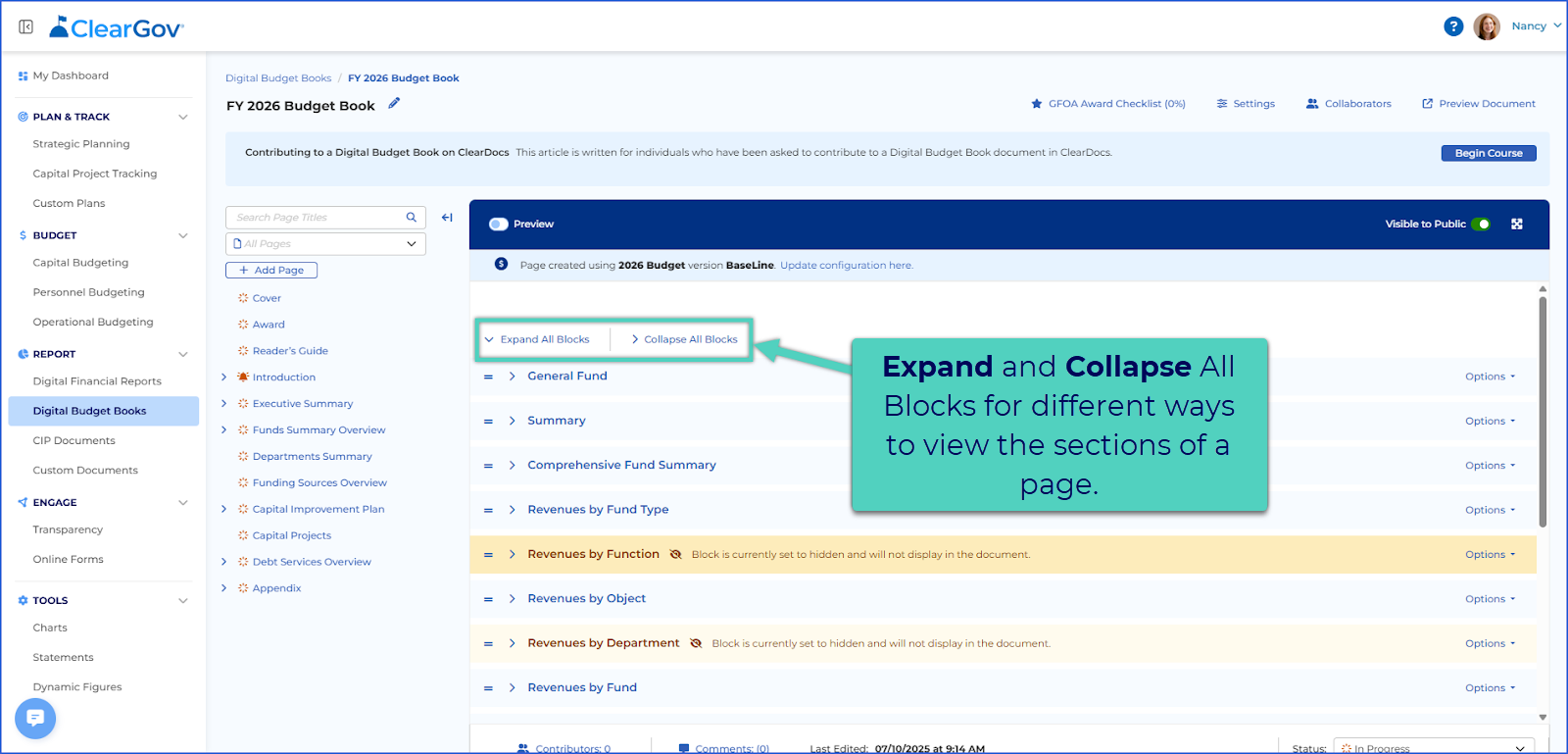Select the Funding Sources Overview page

pyautogui.click(x=319, y=483)
